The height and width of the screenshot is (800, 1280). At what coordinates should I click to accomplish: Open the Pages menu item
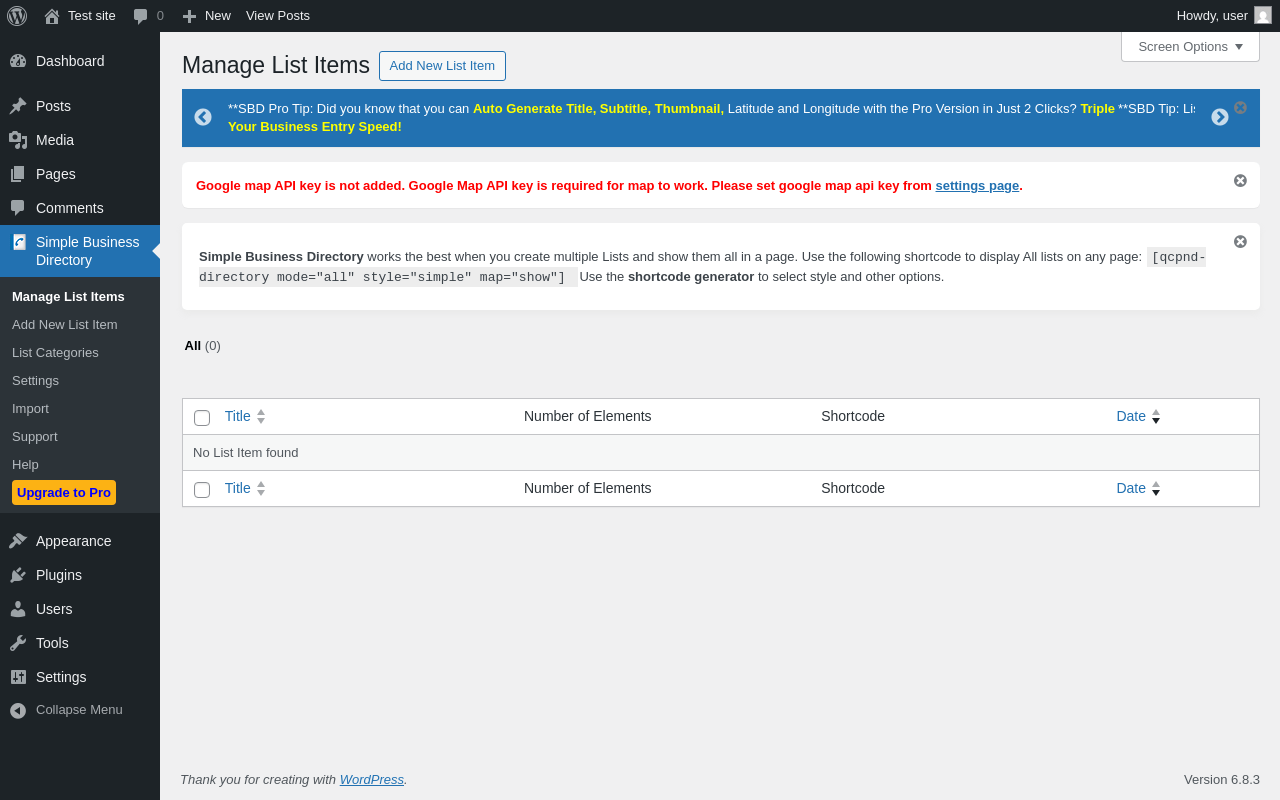coord(80,174)
